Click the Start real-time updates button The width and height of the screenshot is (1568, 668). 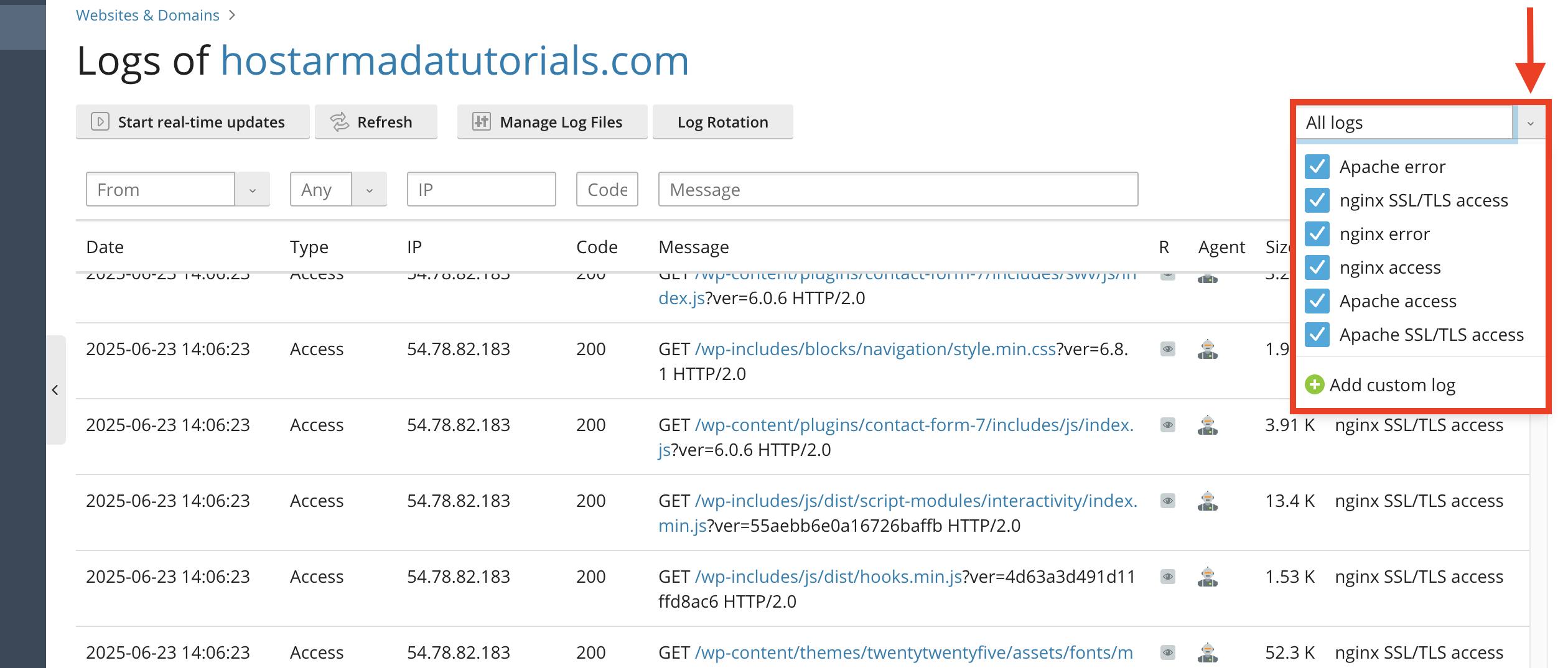192,122
